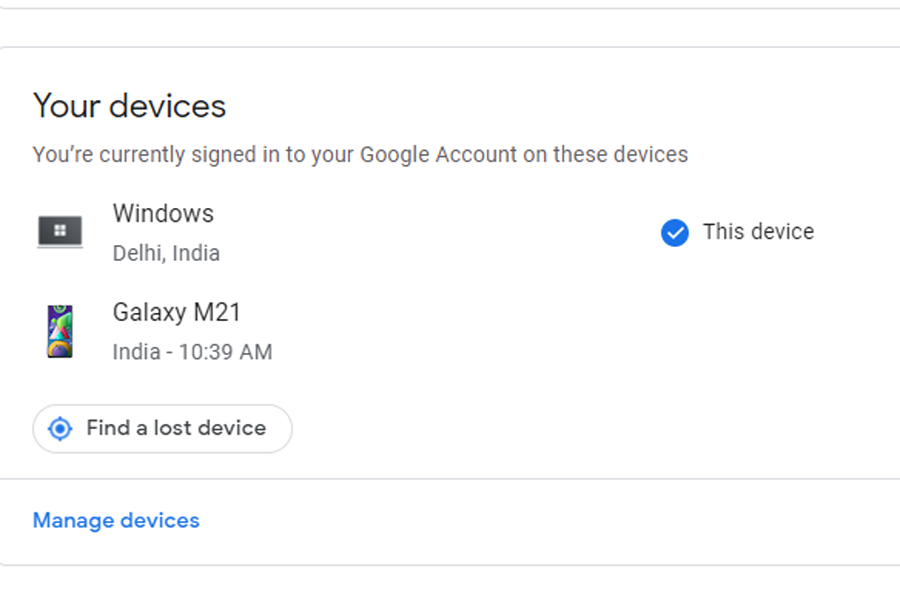Click the "Your devices" heading
This screenshot has width=900, height=600.
[130, 106]
